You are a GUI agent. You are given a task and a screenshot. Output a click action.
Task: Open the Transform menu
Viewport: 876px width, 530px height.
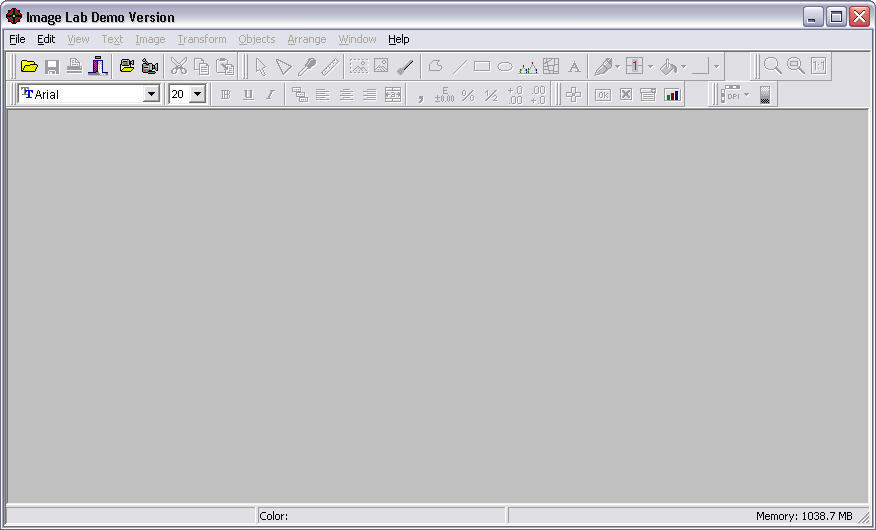[202, 39]
